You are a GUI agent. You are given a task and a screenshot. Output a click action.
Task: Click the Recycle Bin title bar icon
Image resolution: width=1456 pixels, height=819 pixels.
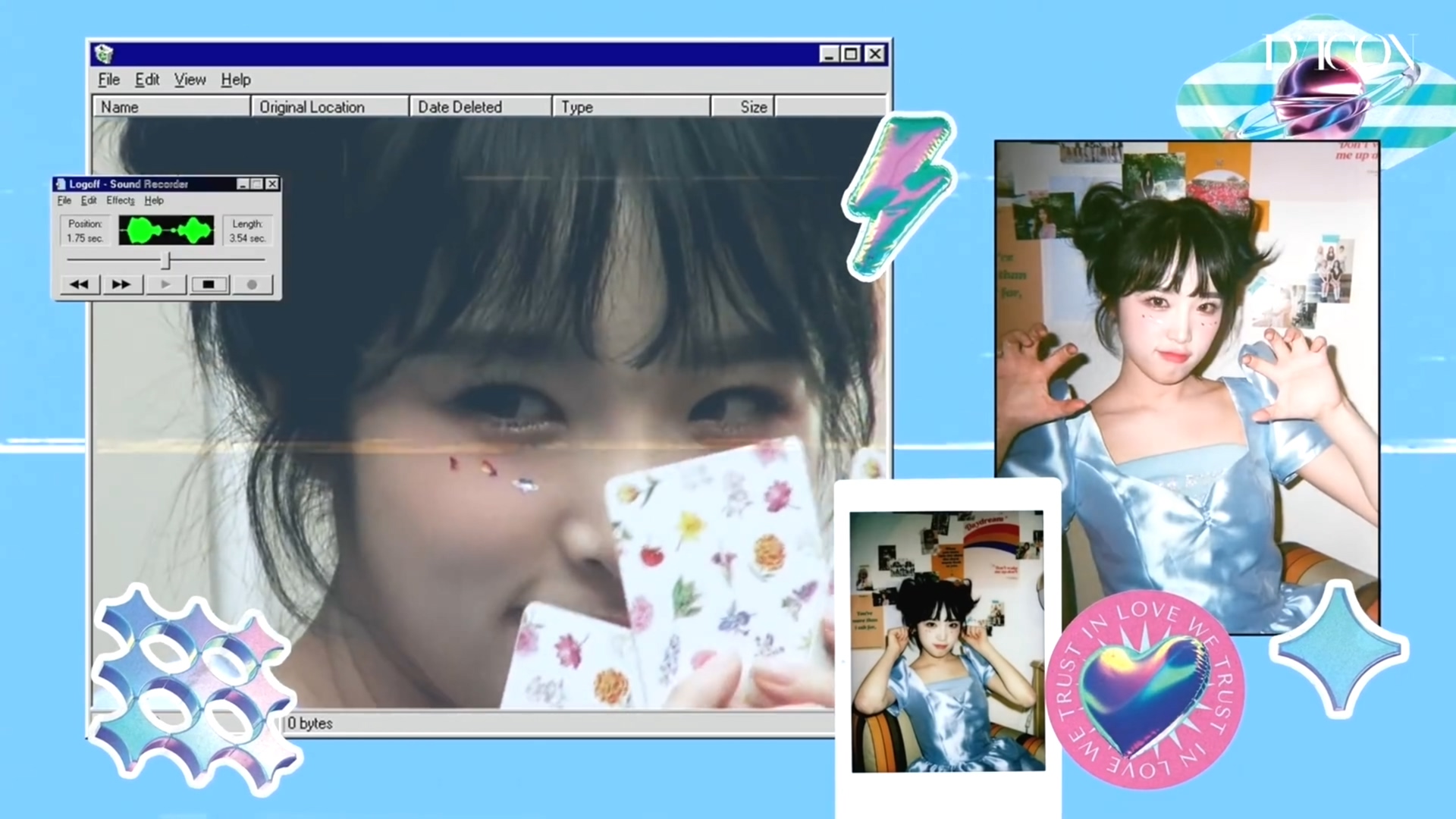[x=104, y=54]
